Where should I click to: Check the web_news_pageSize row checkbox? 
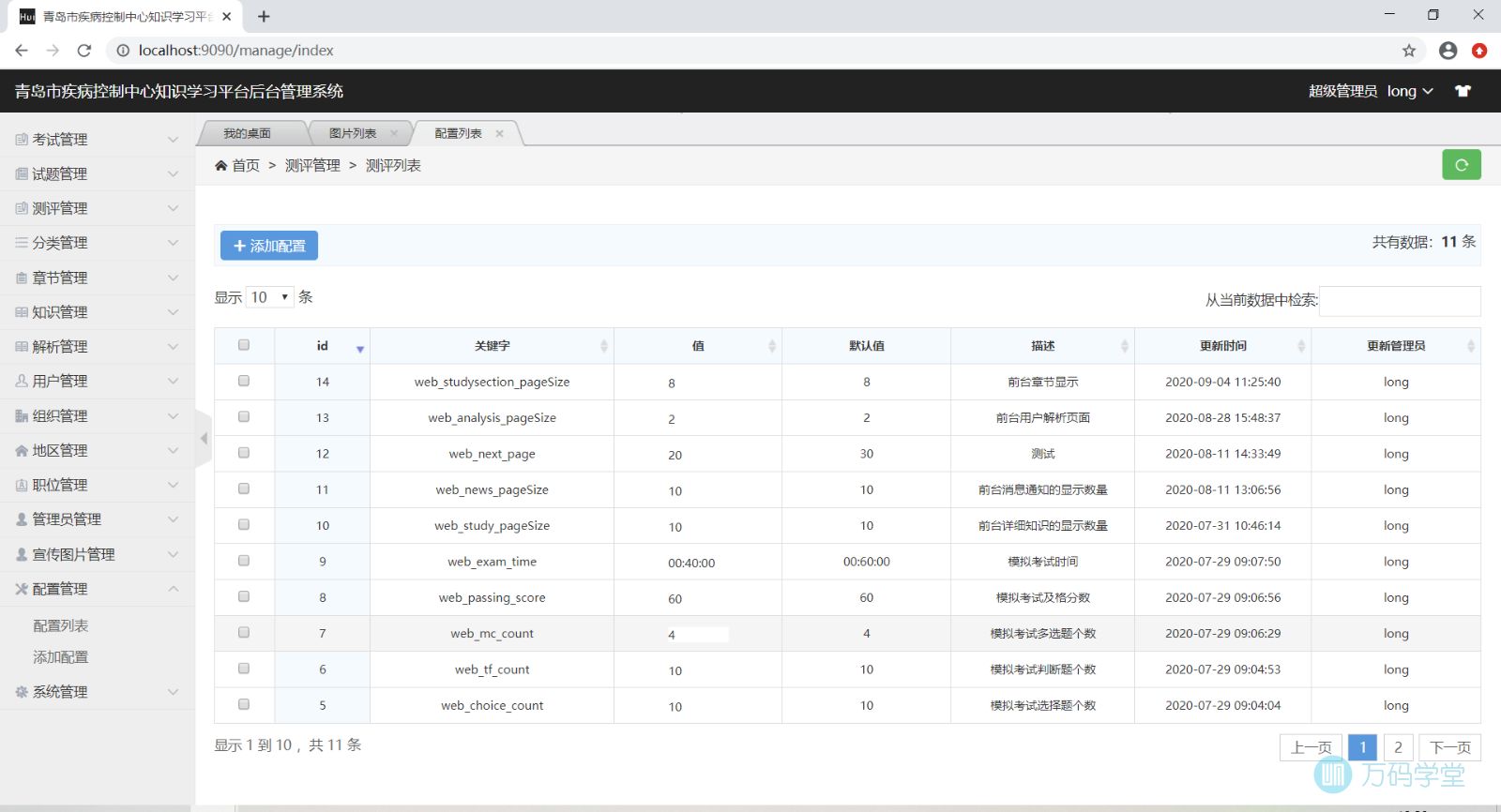(244, 489)
